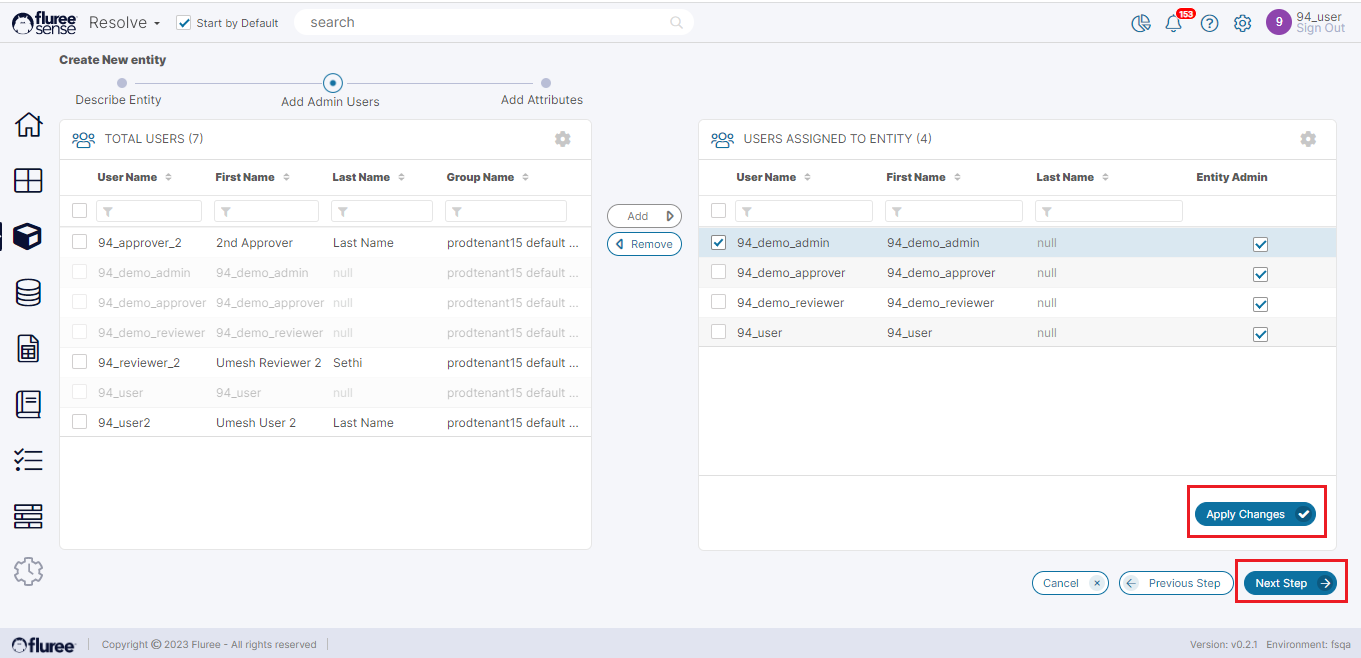
Task: Open Total Users panel settings gear
Action: coord(563,139)
